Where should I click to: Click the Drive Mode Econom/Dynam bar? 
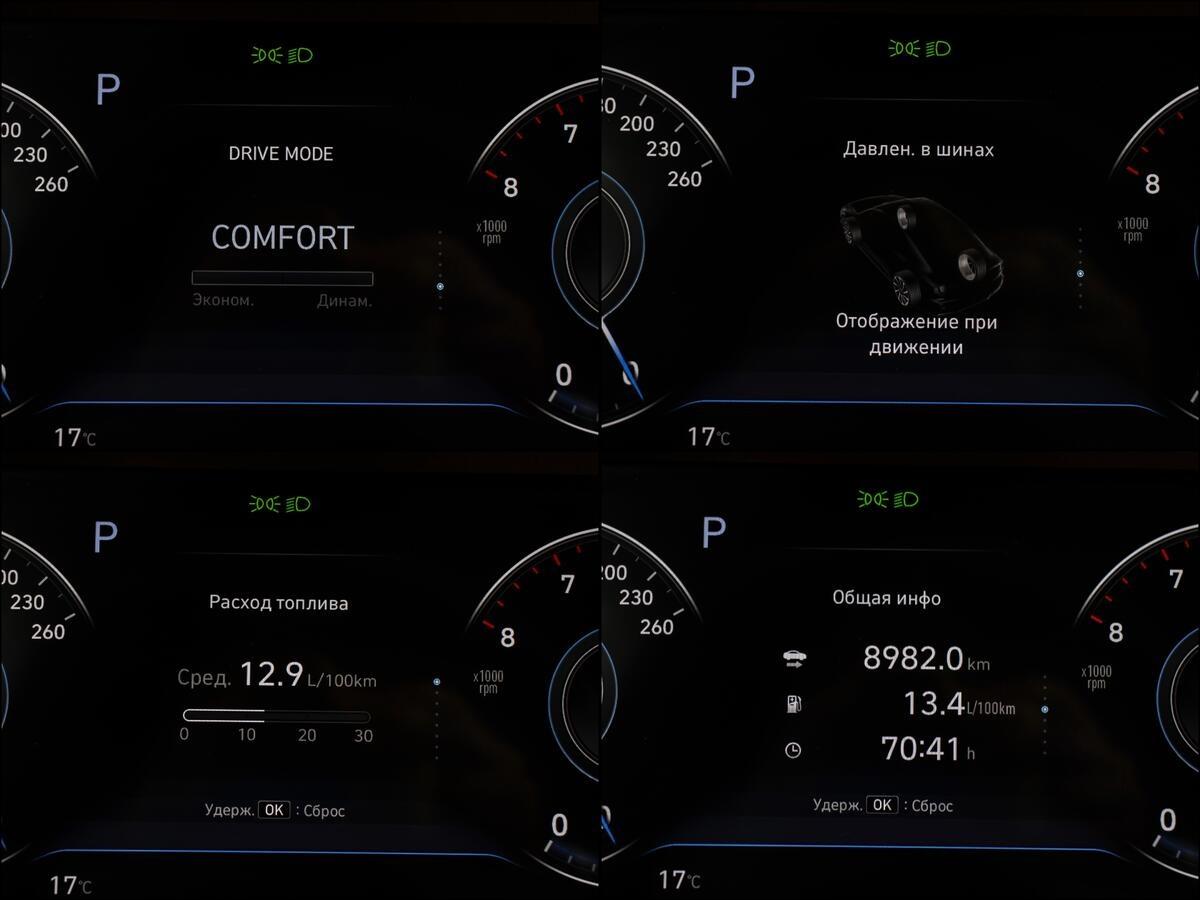point(282,279)
